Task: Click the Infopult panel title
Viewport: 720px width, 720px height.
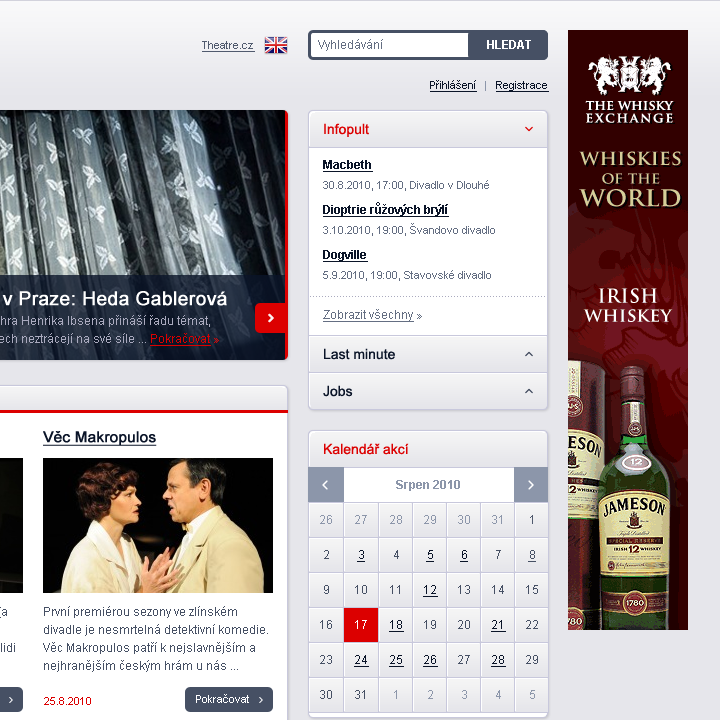Action: point(346,129)
